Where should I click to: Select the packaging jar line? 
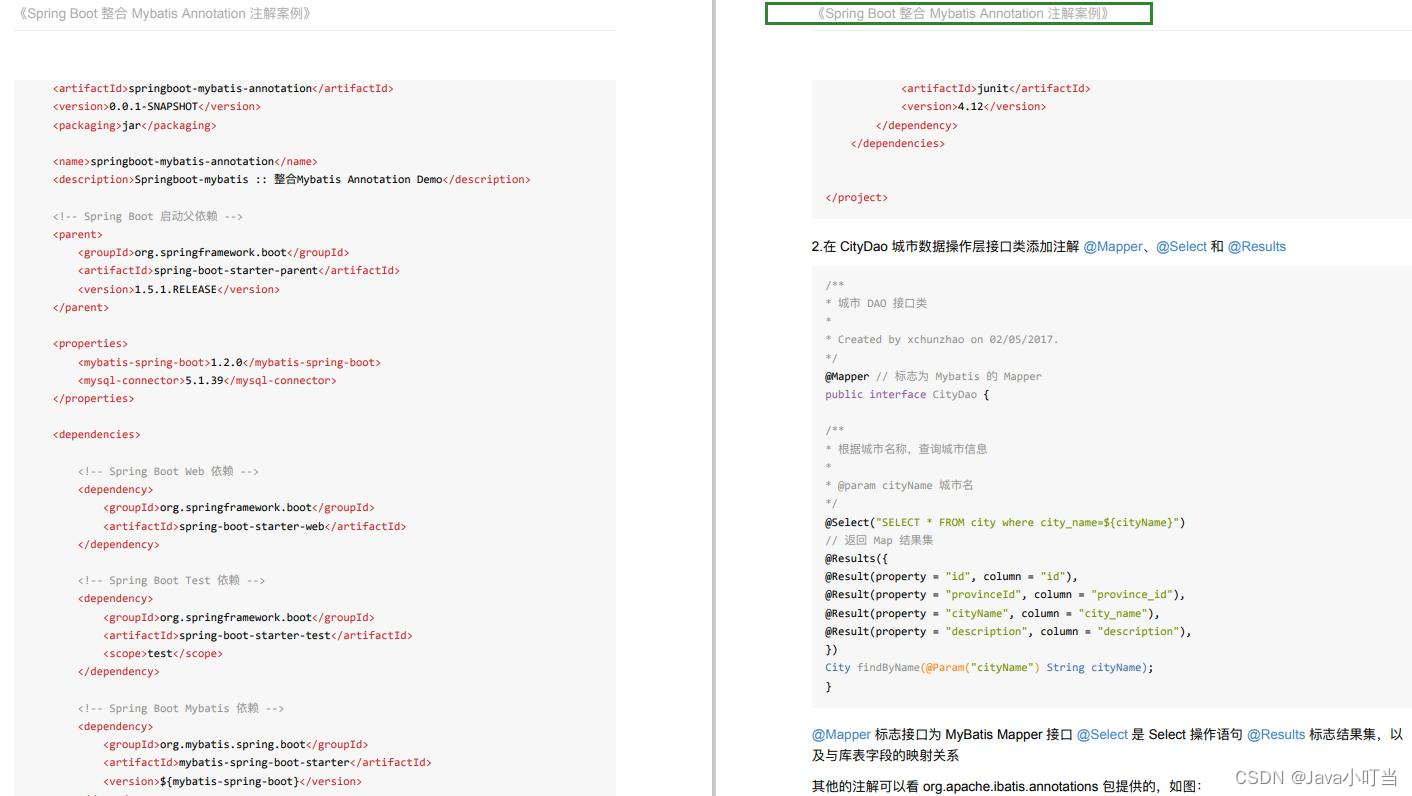pyautogui.click(x=135, y=125)
